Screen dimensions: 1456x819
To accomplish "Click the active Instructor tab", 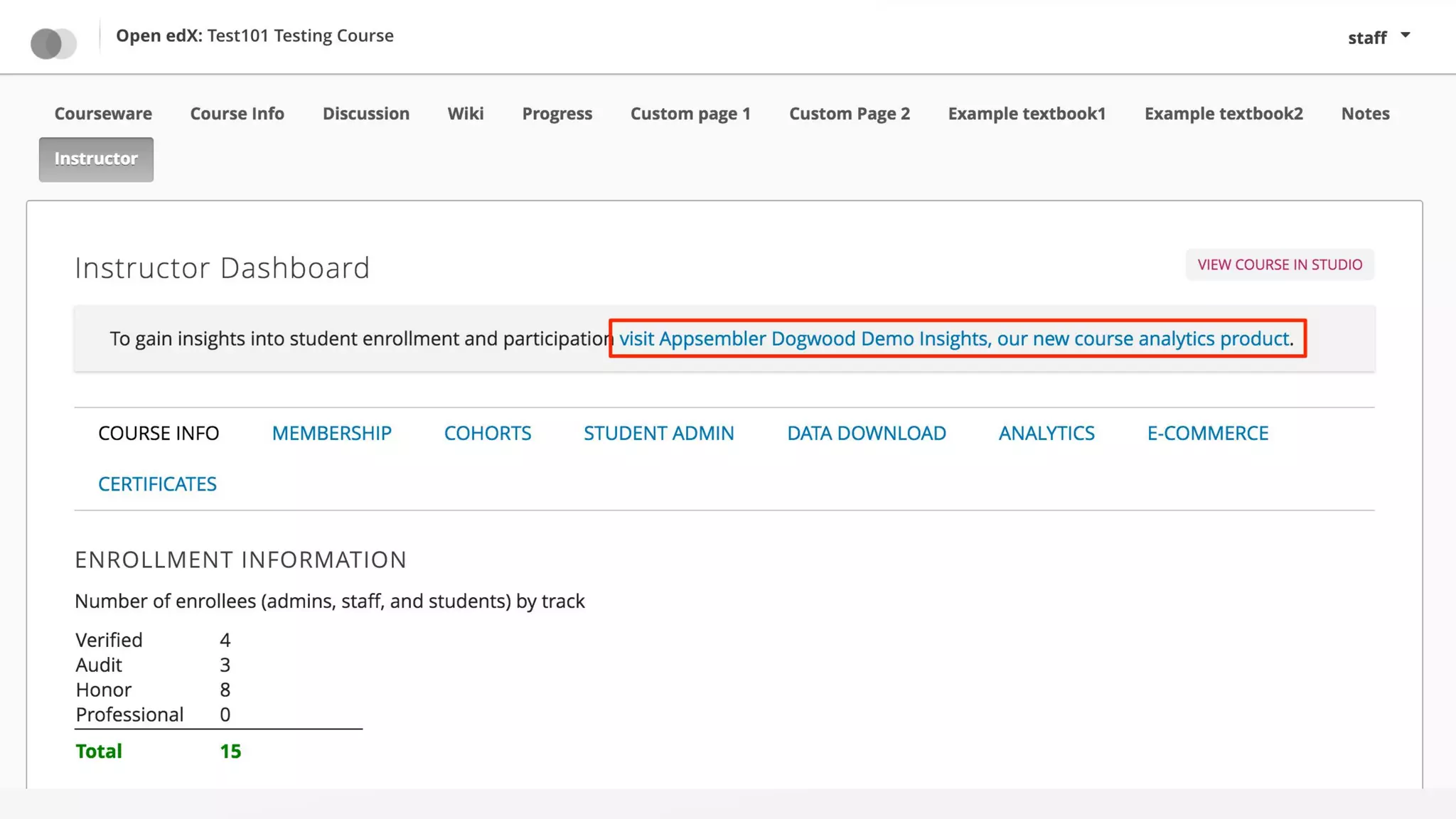I will click(96, 159).
